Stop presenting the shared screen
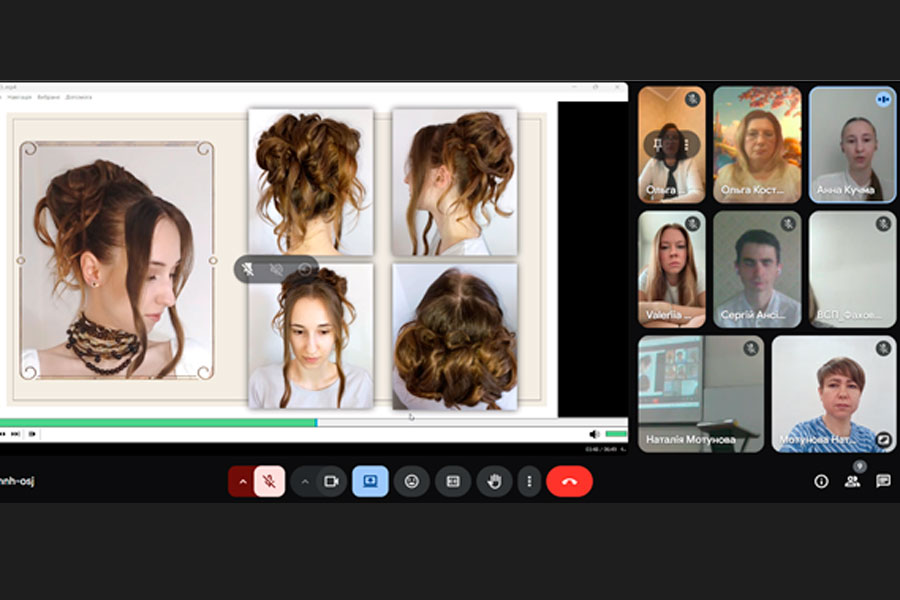Image resolution: width=900 pixels, height=600 pixels. tap(370, 481)
